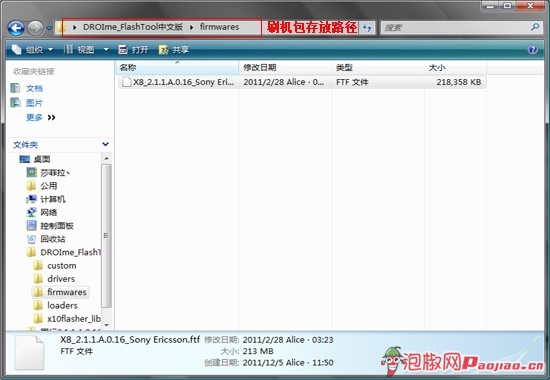Click the blue help question-mark icon

click(x=532, y=49)
